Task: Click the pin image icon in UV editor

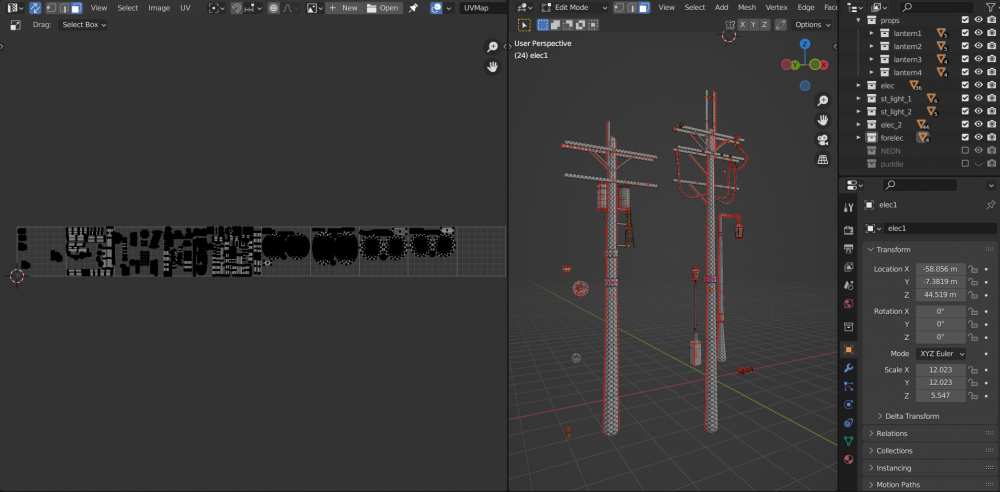Action: (x=413, y=8)
